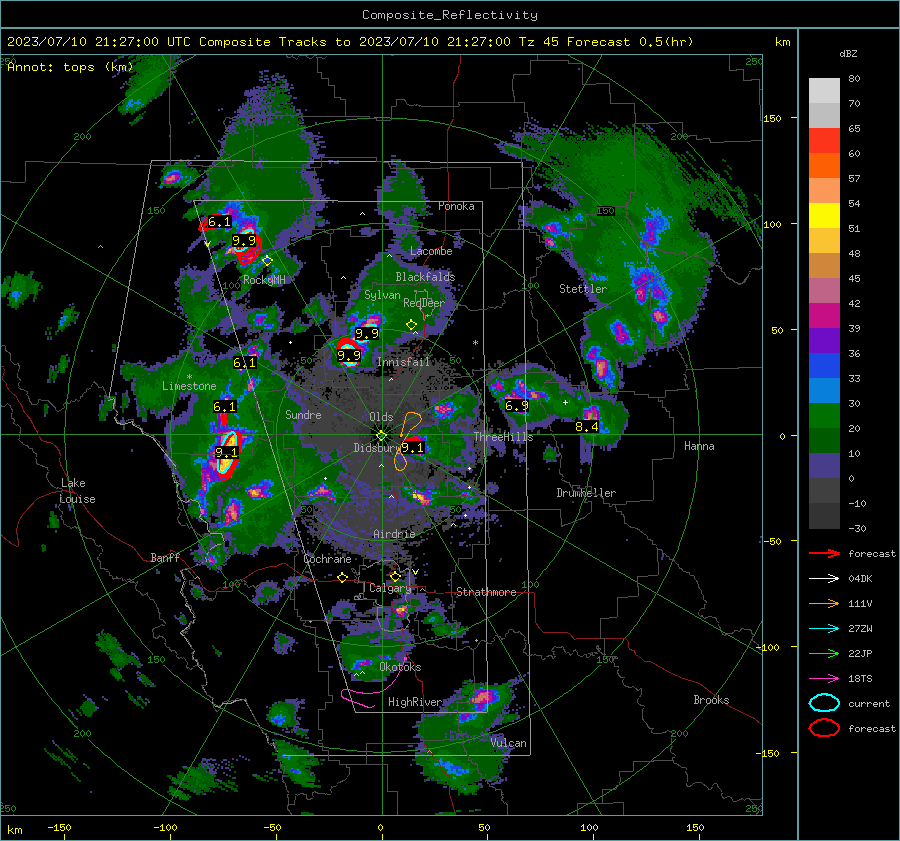
Task: Click the 'Annot: tops (km)' annotation text
Action: pos(70,67)
